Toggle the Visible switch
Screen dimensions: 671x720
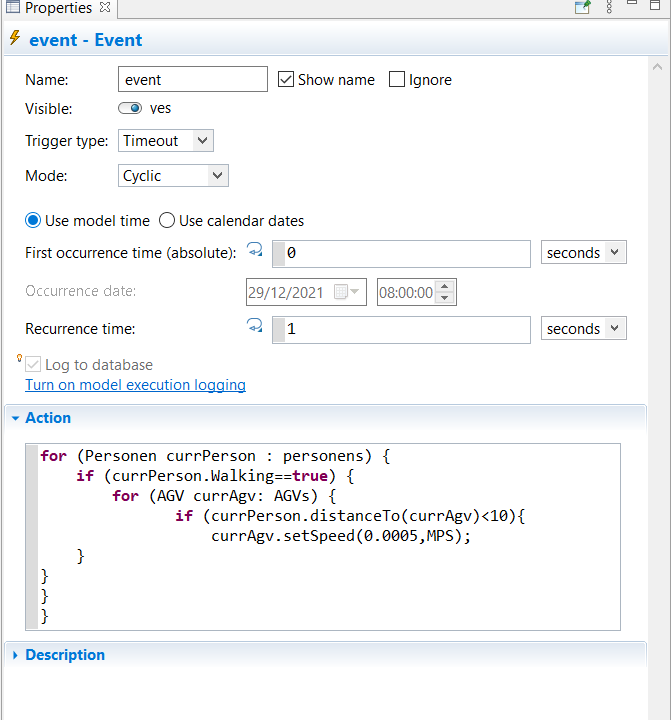tap(130, 108)
